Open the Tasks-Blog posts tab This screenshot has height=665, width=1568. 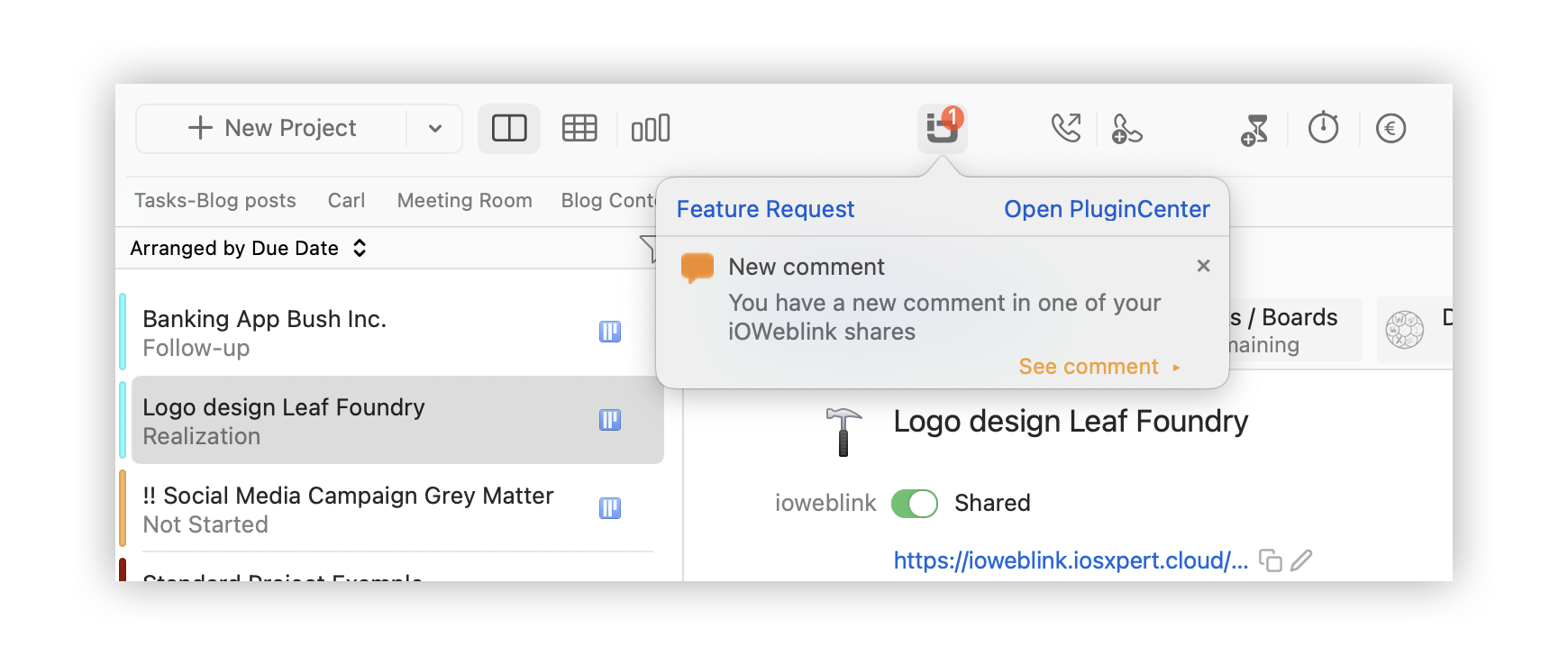215,200
